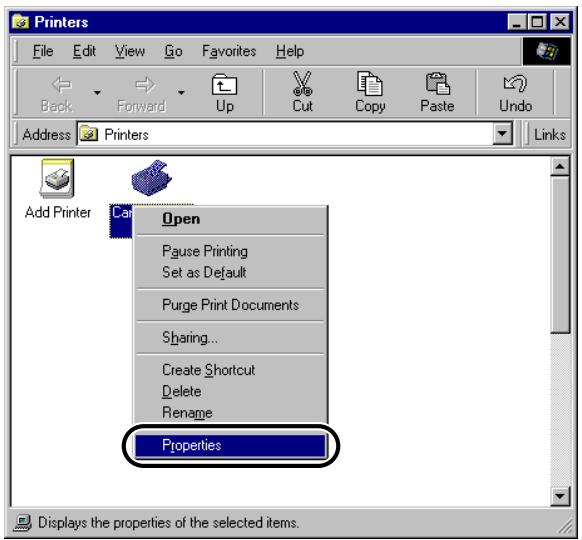Open the File menu
The image size is (582, 540).
click(43, 51)
